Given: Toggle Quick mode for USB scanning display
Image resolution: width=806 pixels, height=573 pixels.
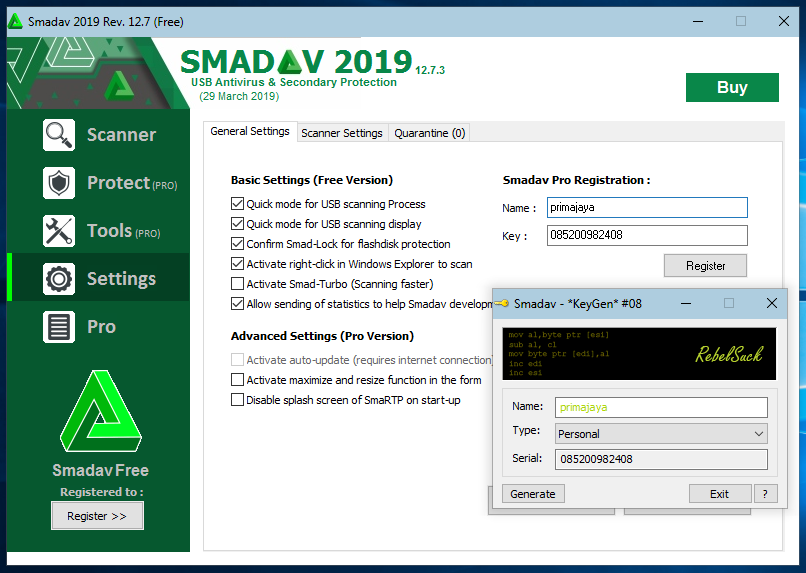Looking at the screenshot, I should [x=237, y=224].
